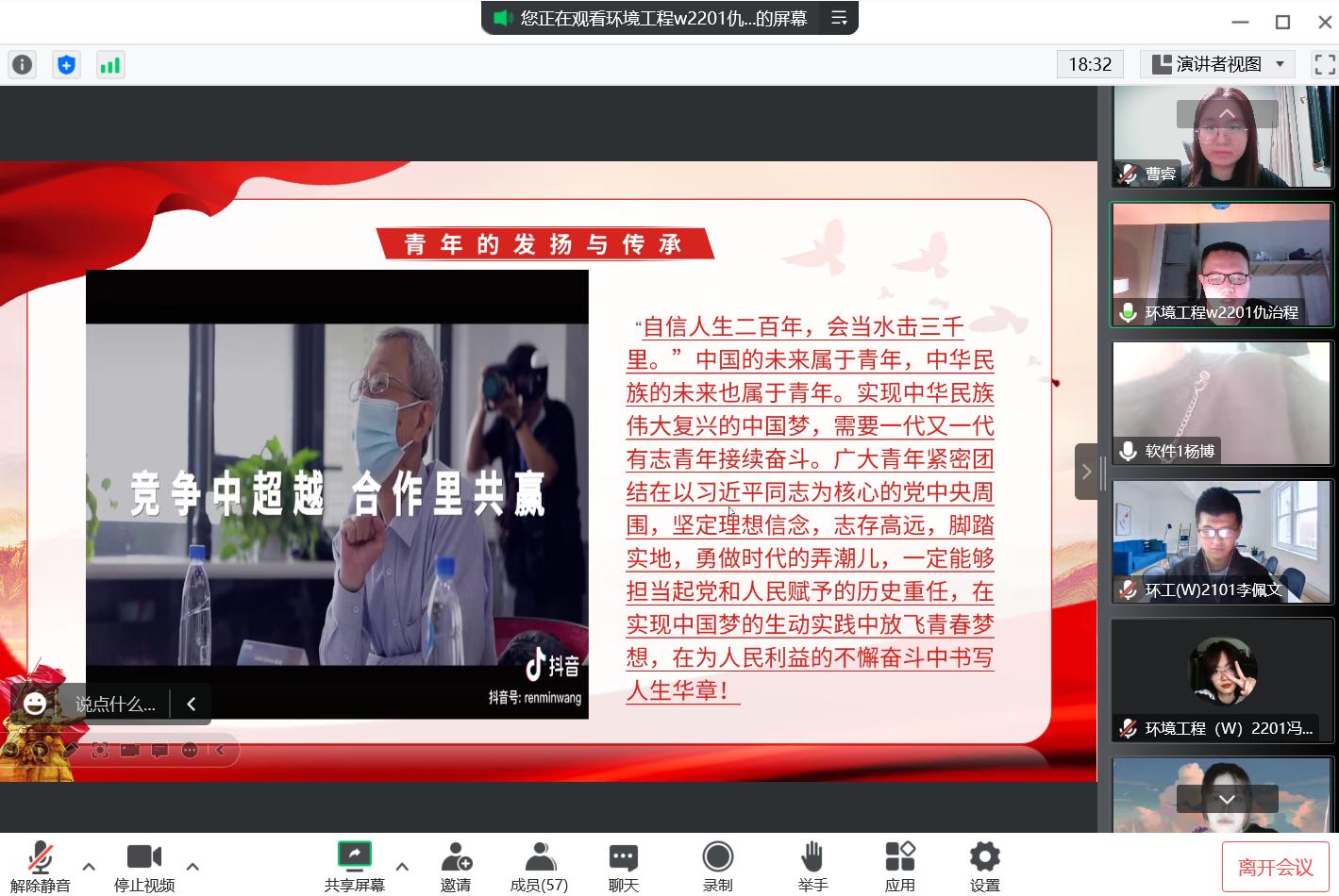Click the 共享屏幕 share screen button
Screen dimensions: 1339x896
pyautogui.click(x=355, y=866)
